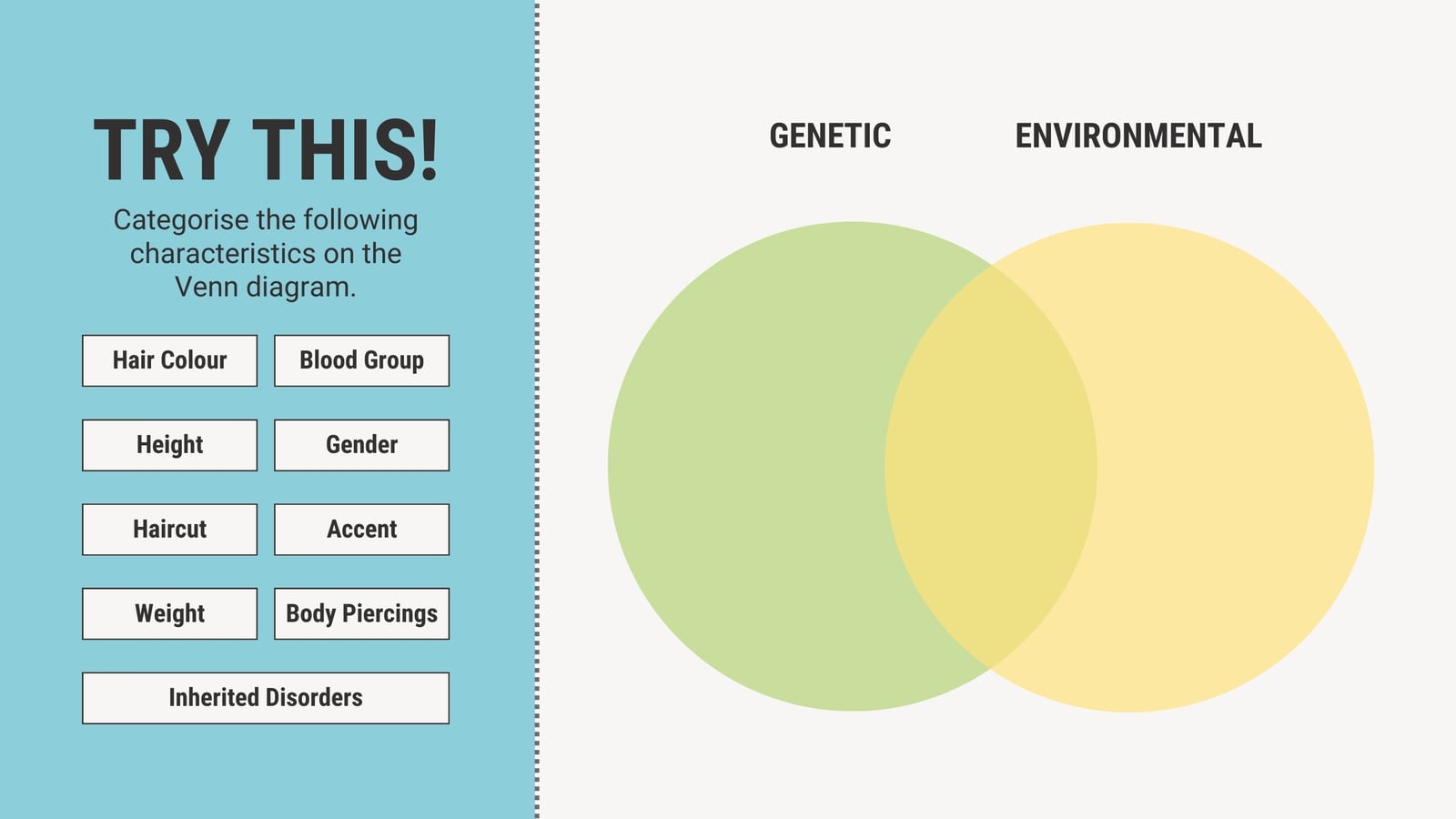Image resolution: width=1456 pixels, height=819 pixels.
Task: Click the yellow Environmental circle area
Action: pyautogui.click(x=1238, y=466)
